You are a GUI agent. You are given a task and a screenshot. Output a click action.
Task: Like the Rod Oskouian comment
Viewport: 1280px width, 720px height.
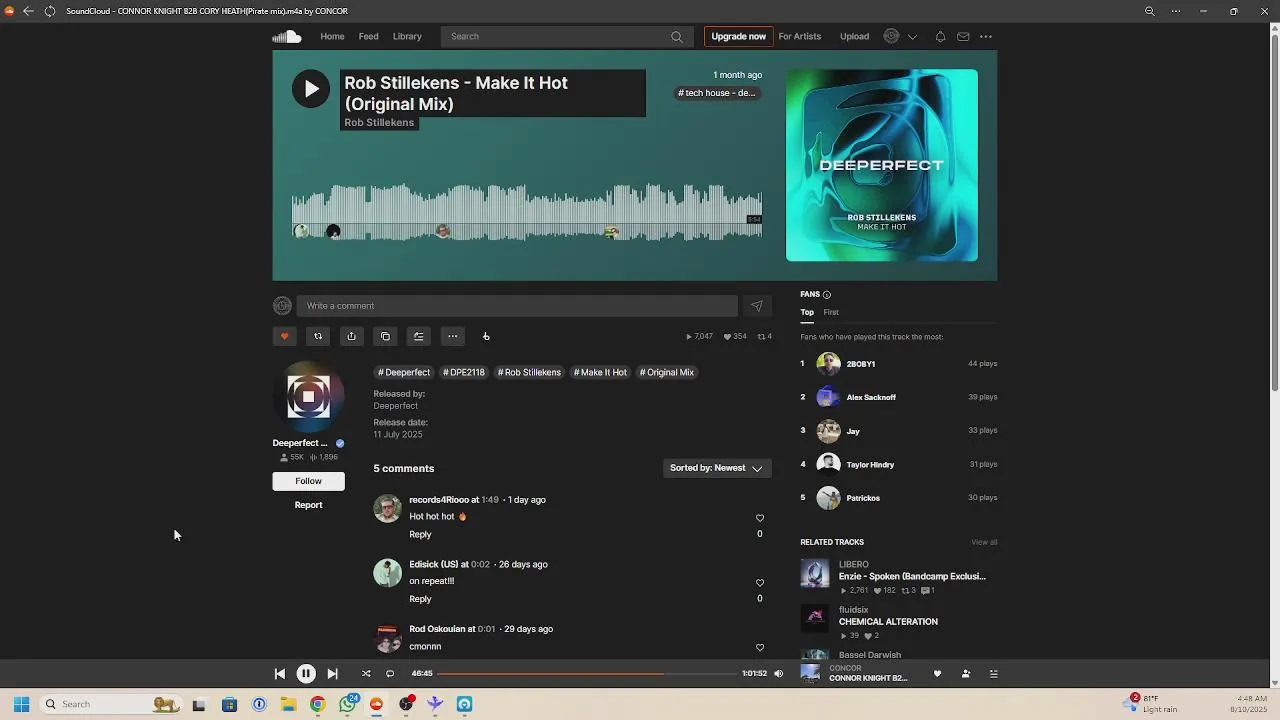pos(760,648)
